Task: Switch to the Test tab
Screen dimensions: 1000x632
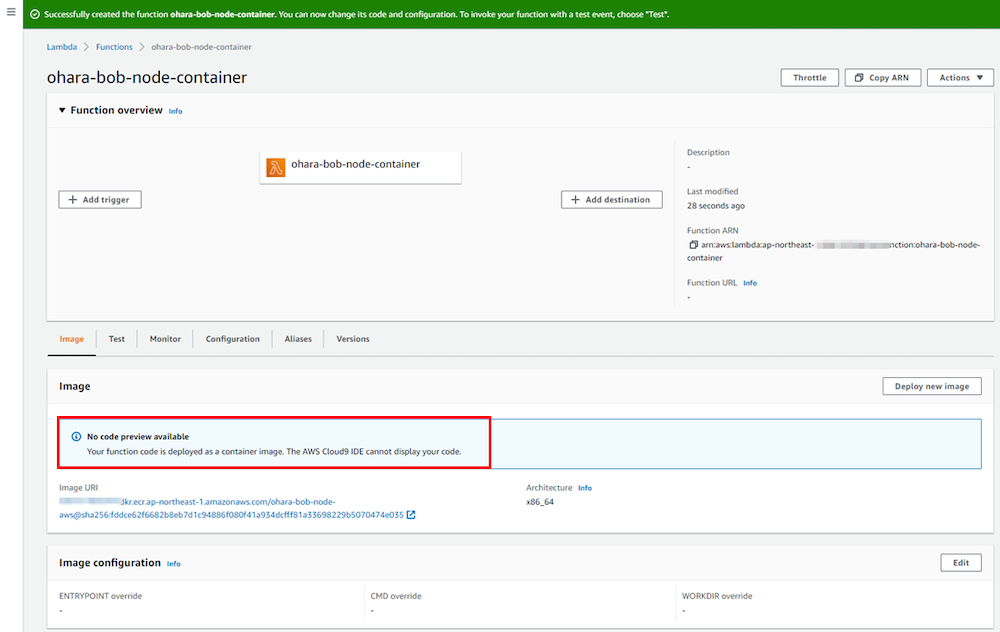Action: 117,339
